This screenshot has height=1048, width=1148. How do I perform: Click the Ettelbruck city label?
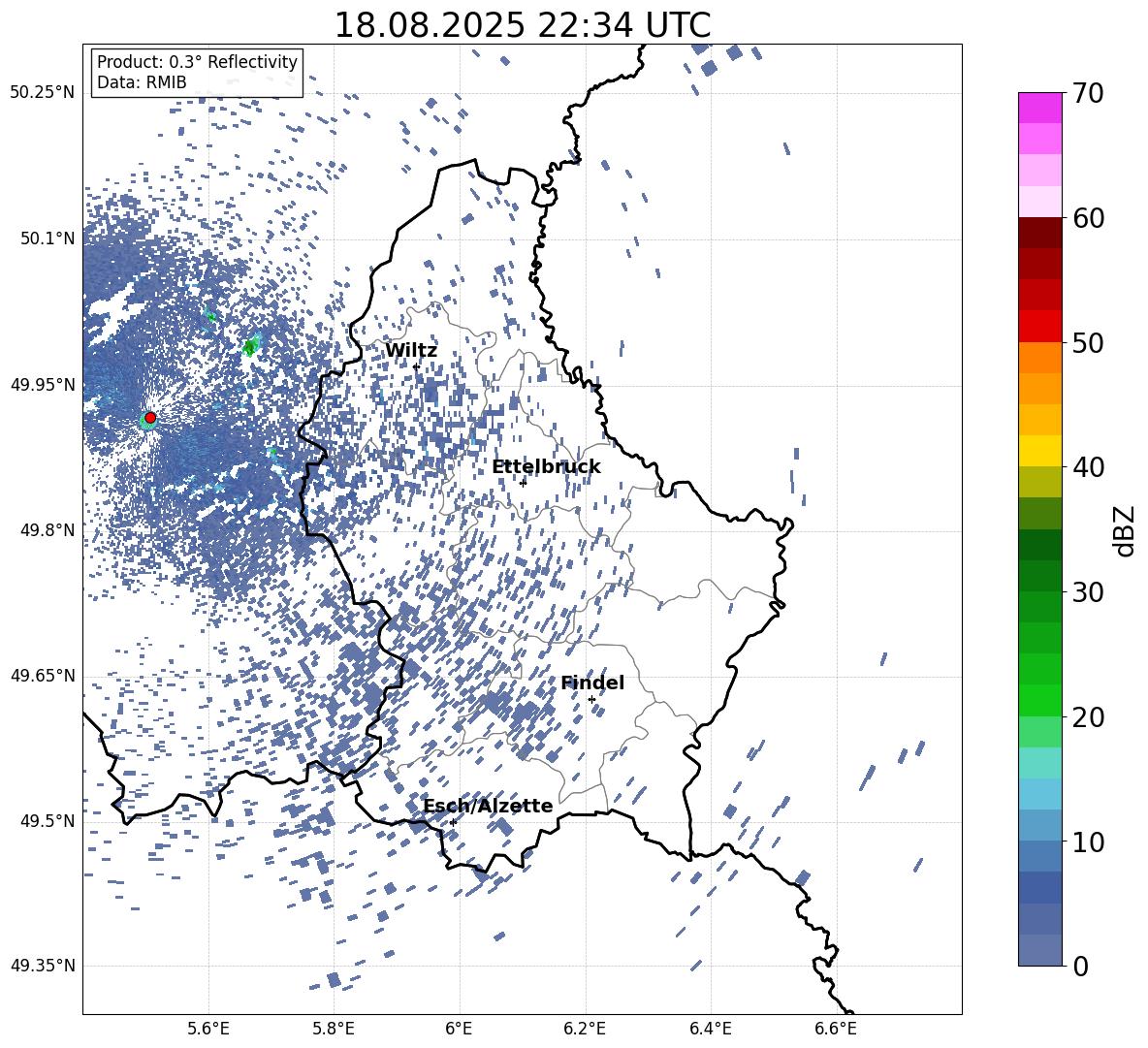coord(546,467)
